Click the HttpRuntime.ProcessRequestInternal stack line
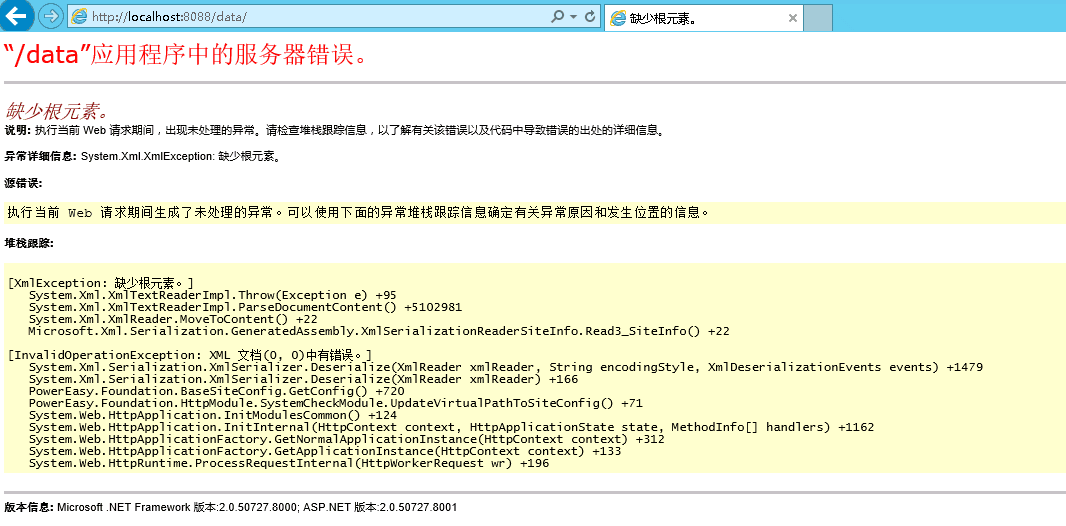The height and width of the screenshot is (526, 1066). pyautogui.click(x=288, y=463)
